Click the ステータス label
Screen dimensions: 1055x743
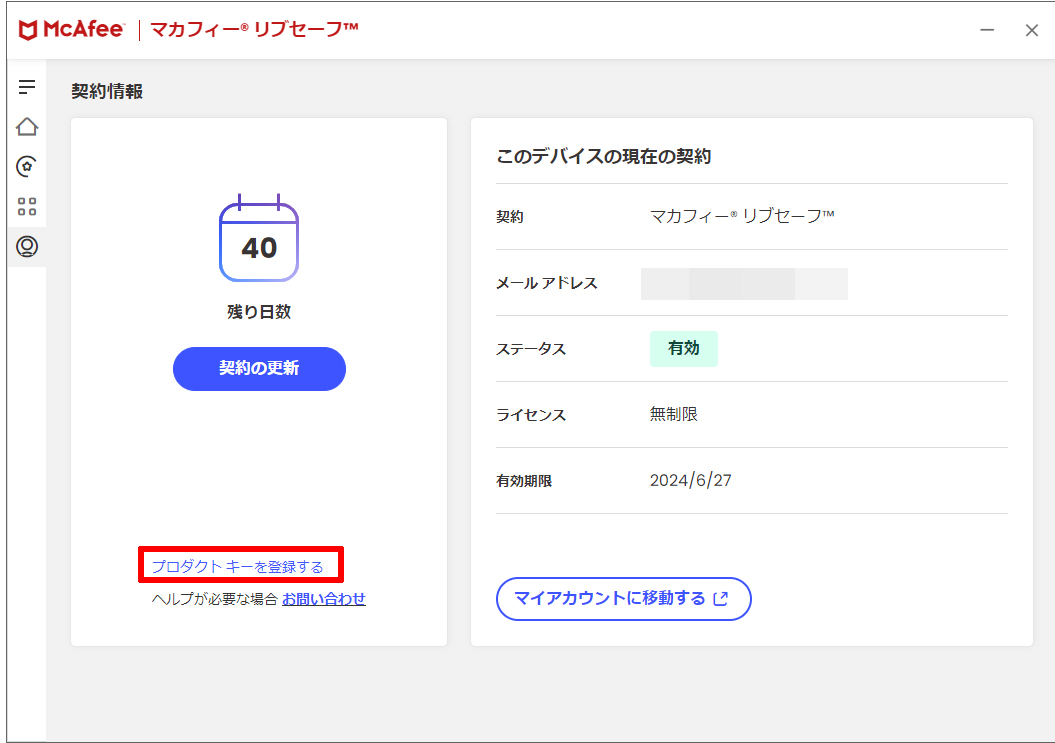[x=531, y=349]
